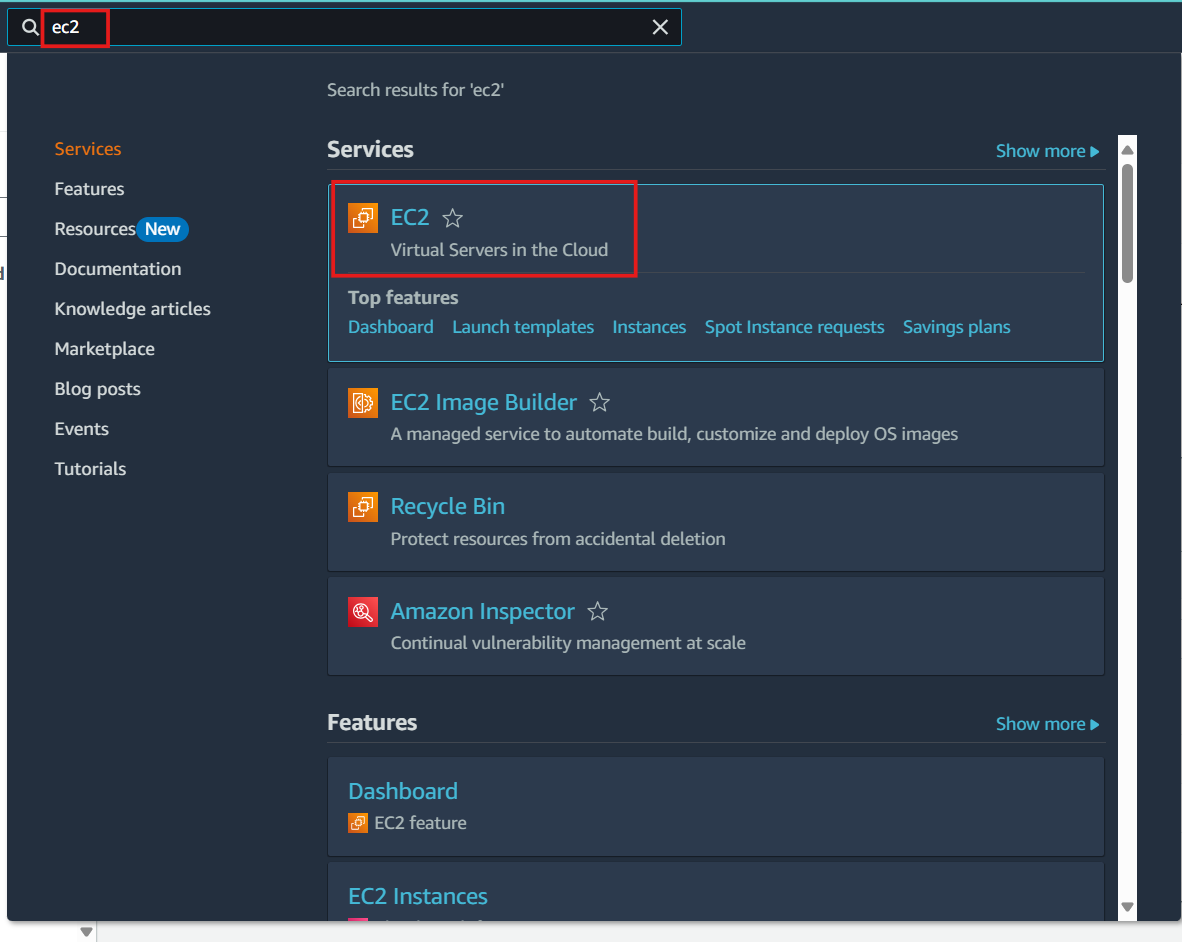Click EC2 feature icon under Dashboard
This screenshot has height=942, width=1182.
click(358, 823)
